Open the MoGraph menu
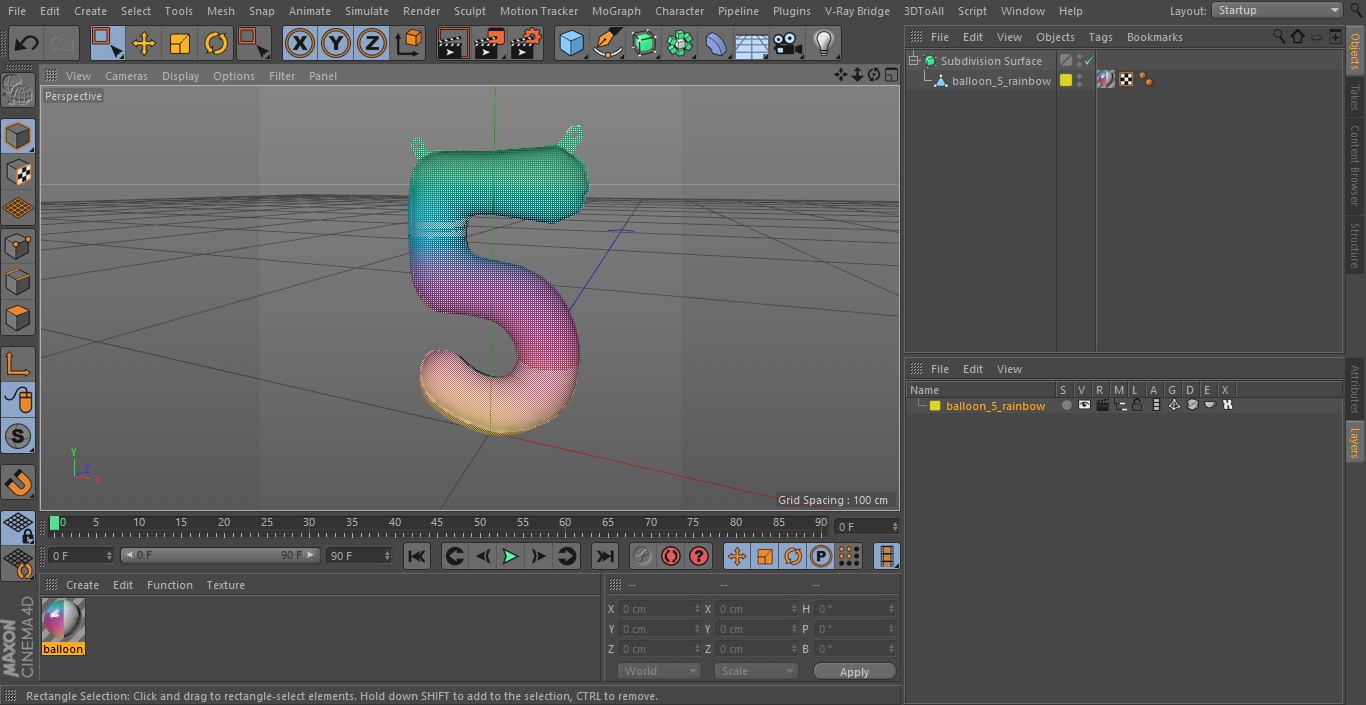Viewport: 1366px width, 705px height. 616,11
